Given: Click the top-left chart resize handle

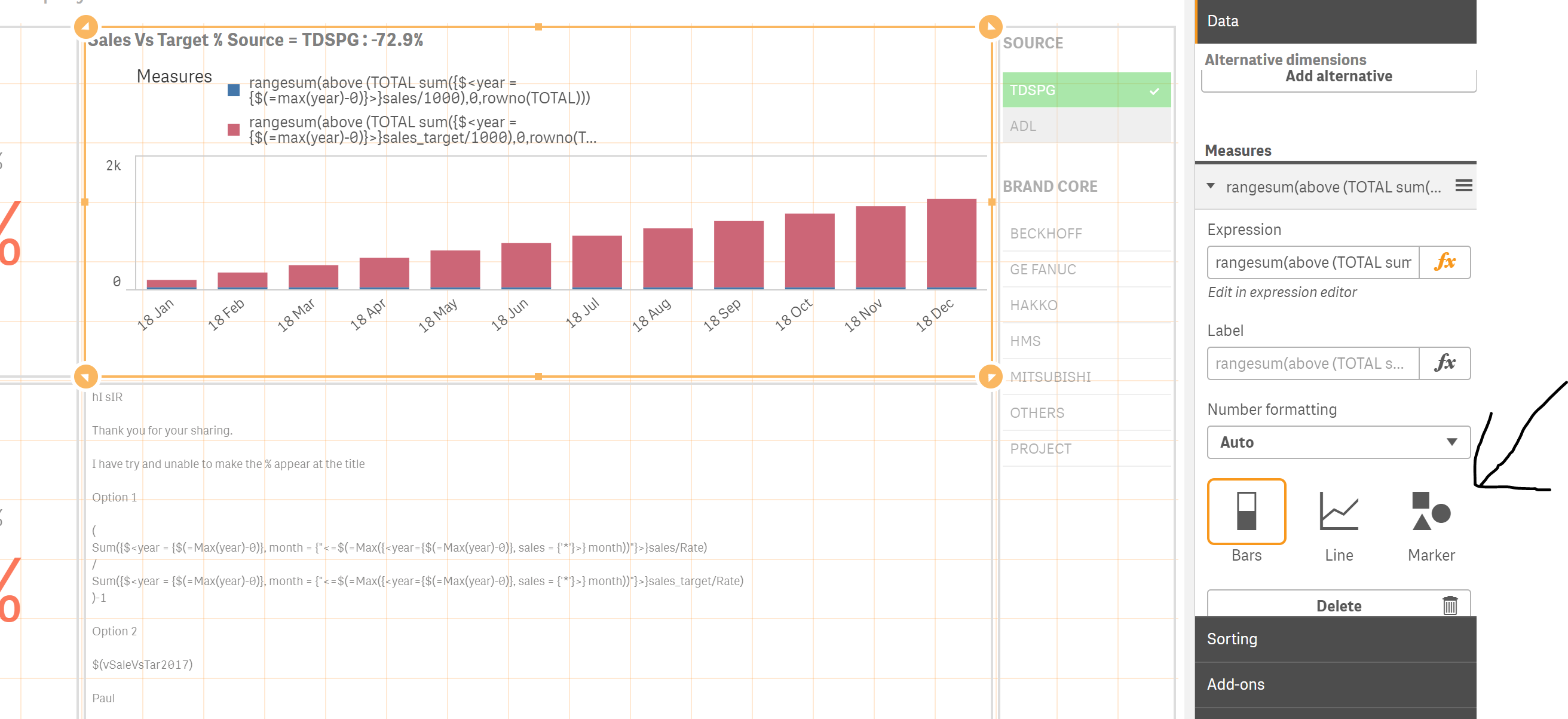Looking at the screenshot, I should pyautogui.click(x=86, y=27).
